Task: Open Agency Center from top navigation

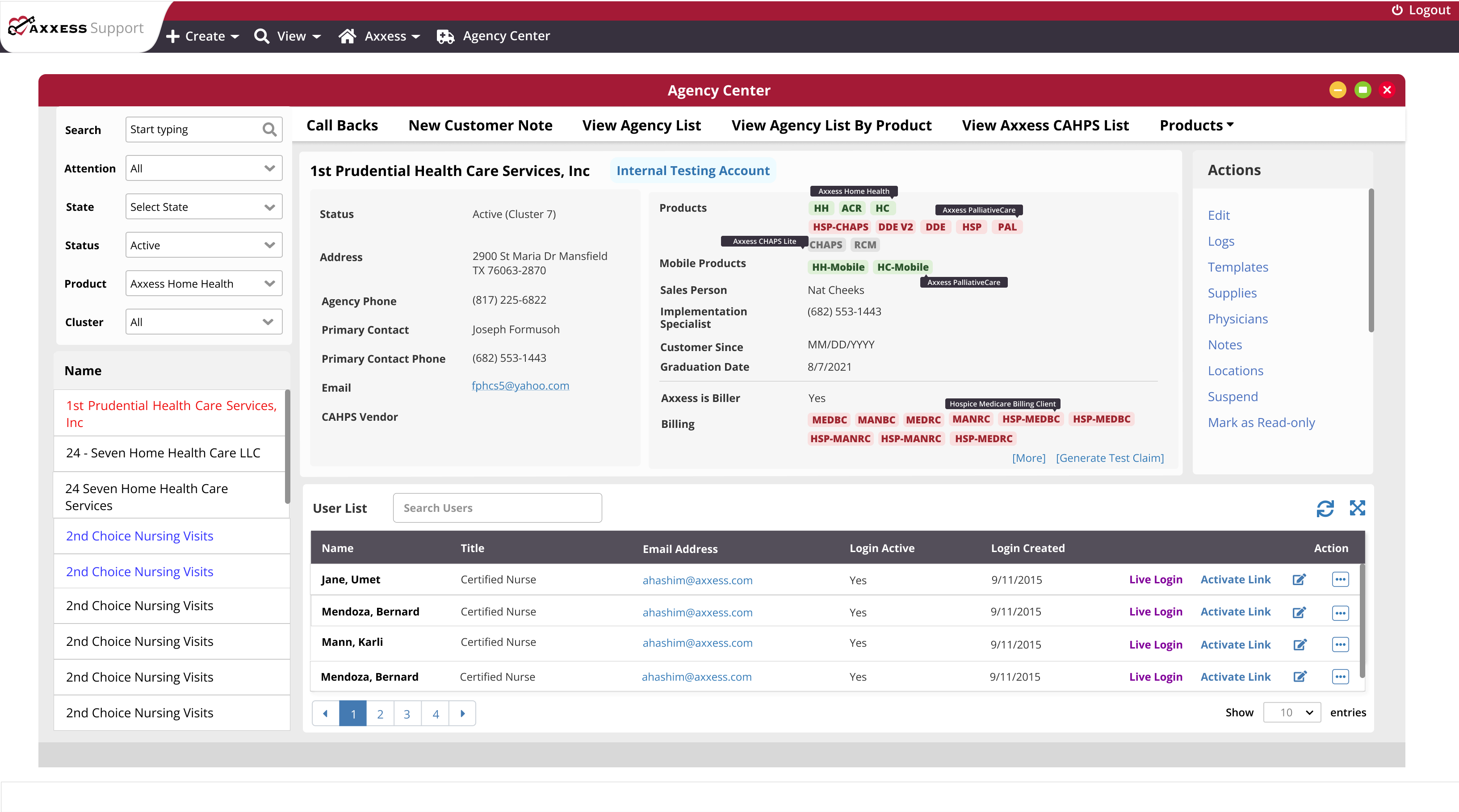Action: (506, 36)
